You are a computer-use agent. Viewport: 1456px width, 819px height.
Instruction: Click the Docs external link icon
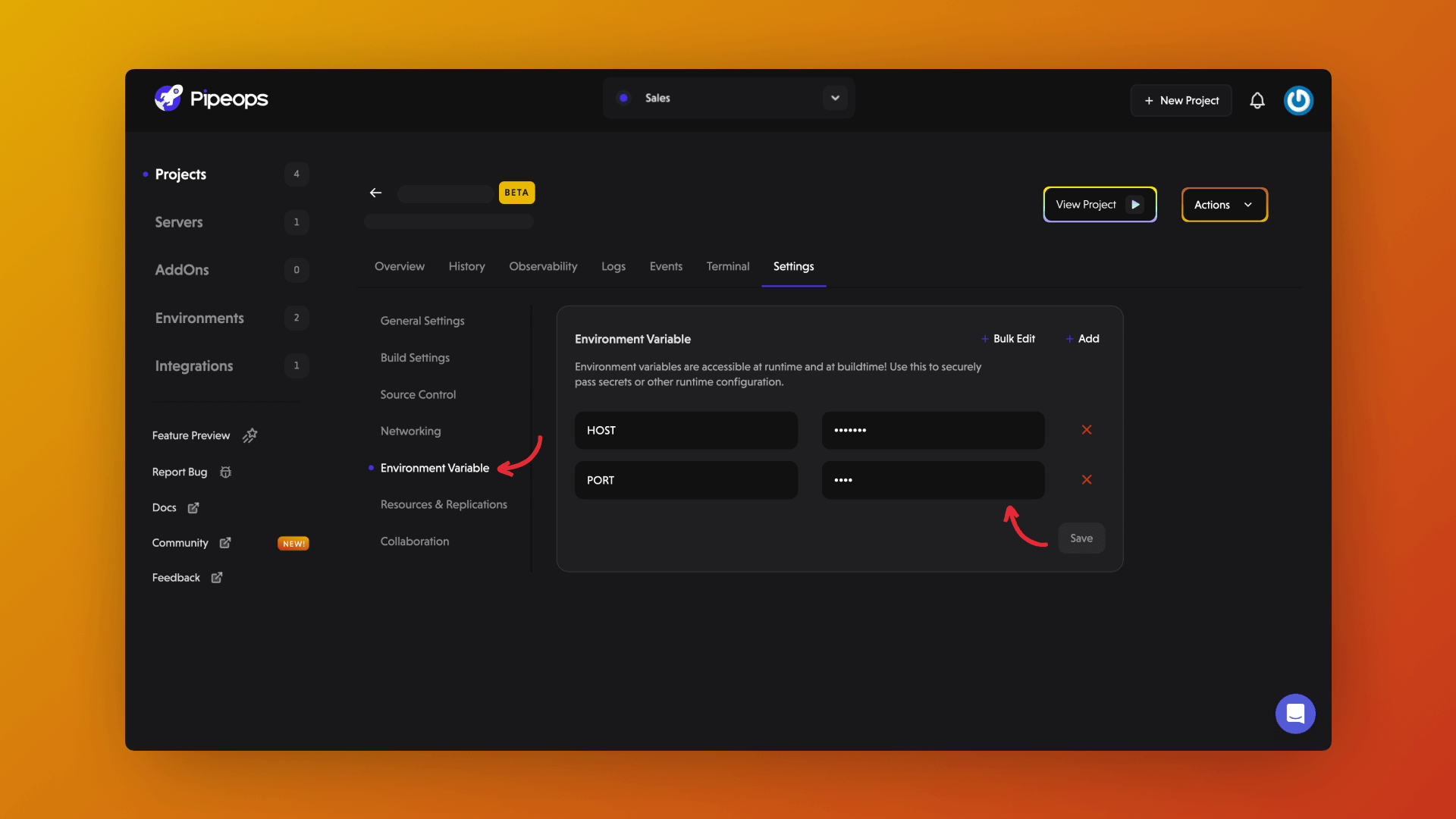tap(193, 507)
